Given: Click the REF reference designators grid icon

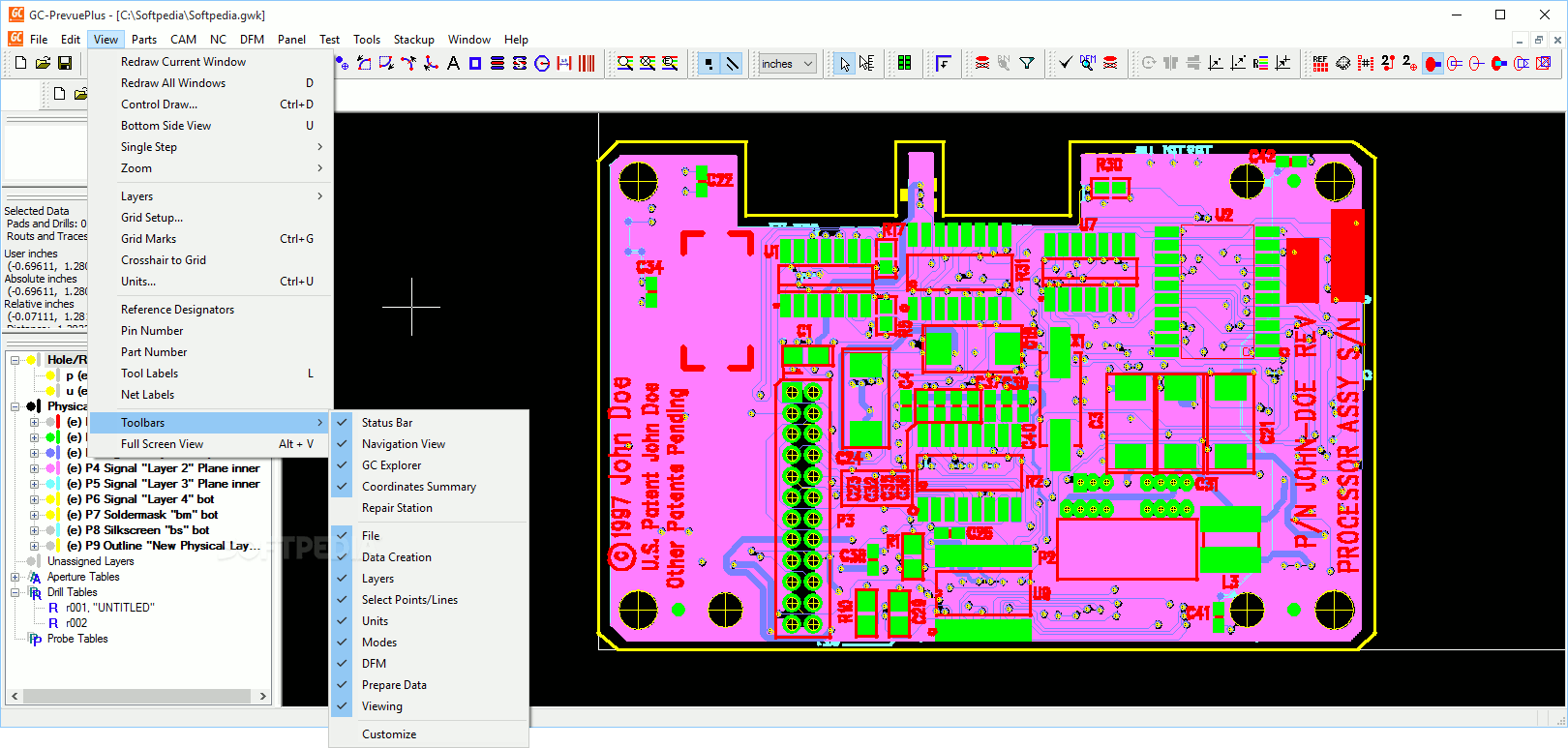Looking at the screenshot, I should pos(1320,64).
